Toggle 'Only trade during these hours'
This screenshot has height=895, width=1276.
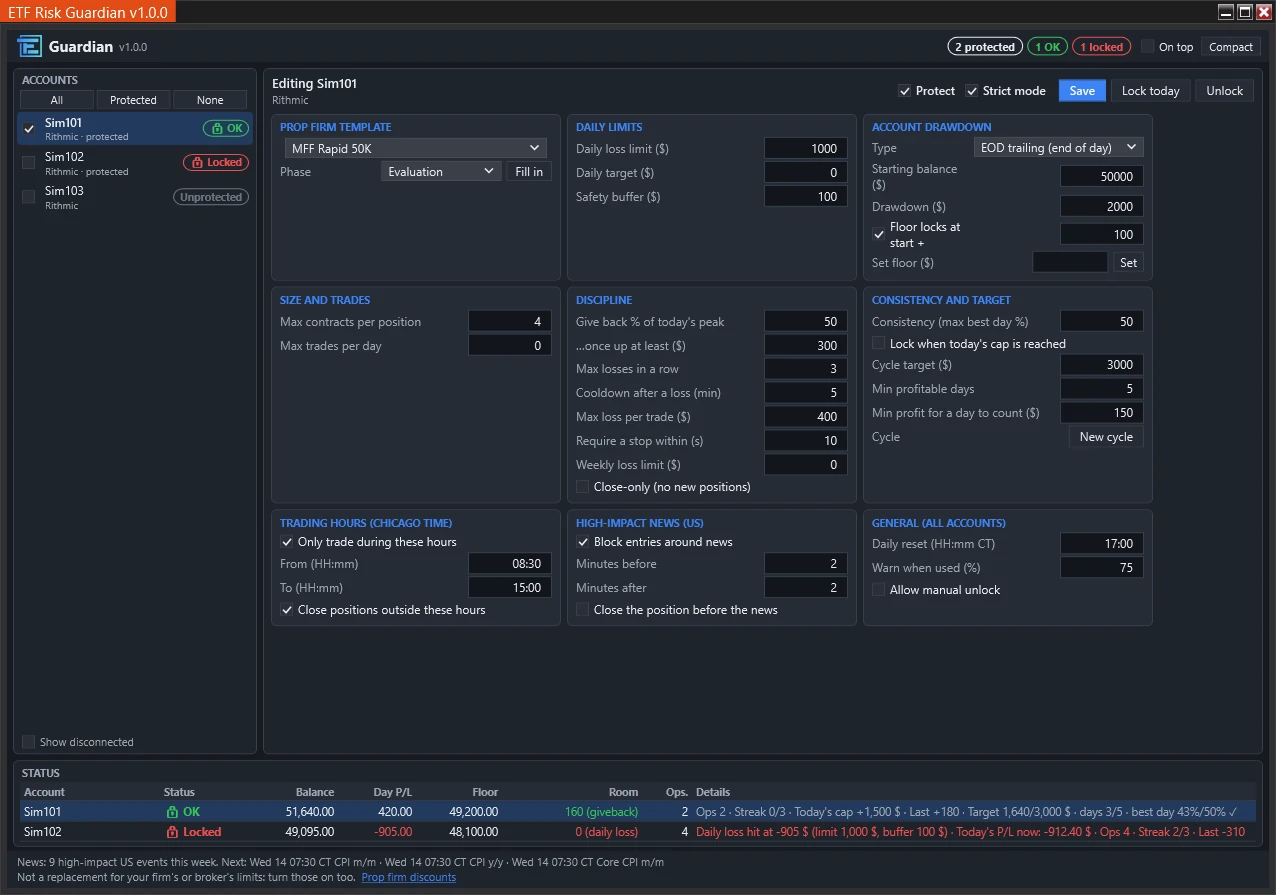[x=287, y=542]
